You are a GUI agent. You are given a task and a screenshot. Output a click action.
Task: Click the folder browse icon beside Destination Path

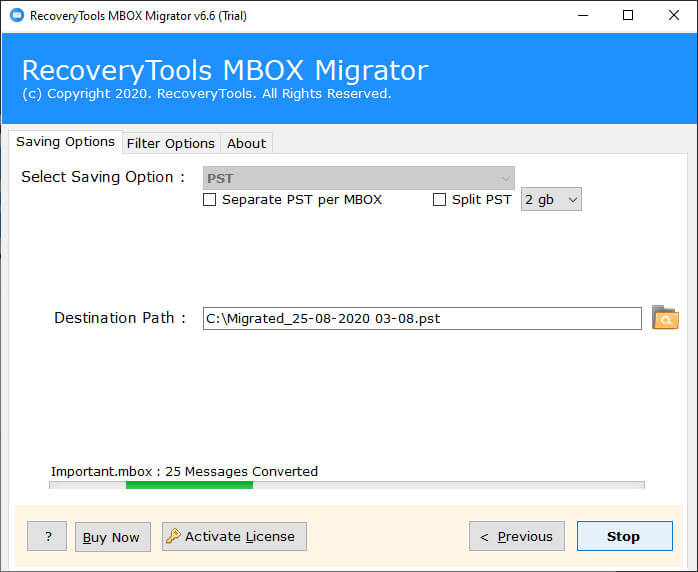coord(665,317)
